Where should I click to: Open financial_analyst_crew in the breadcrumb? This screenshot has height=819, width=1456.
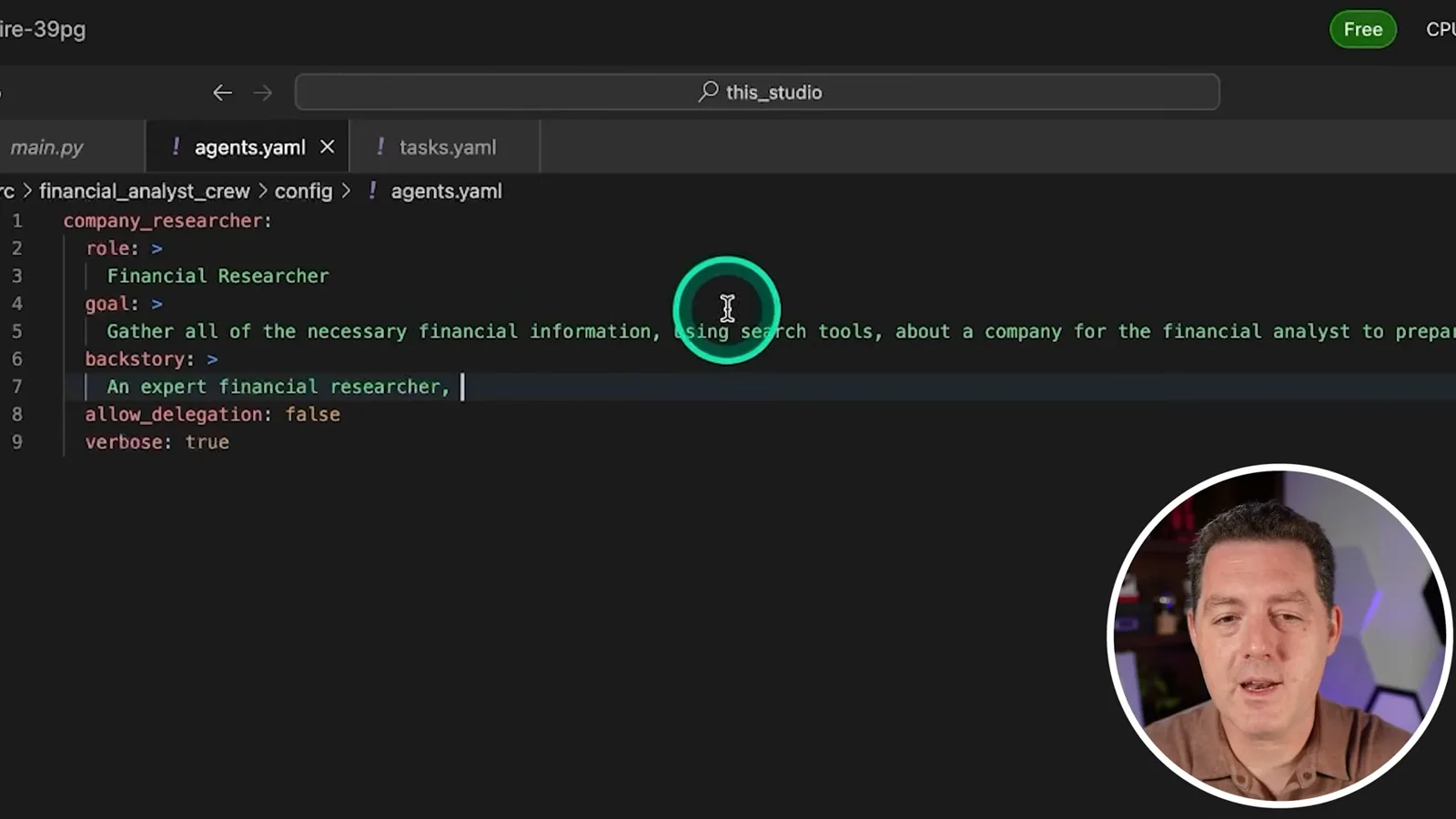coord(144,191)
